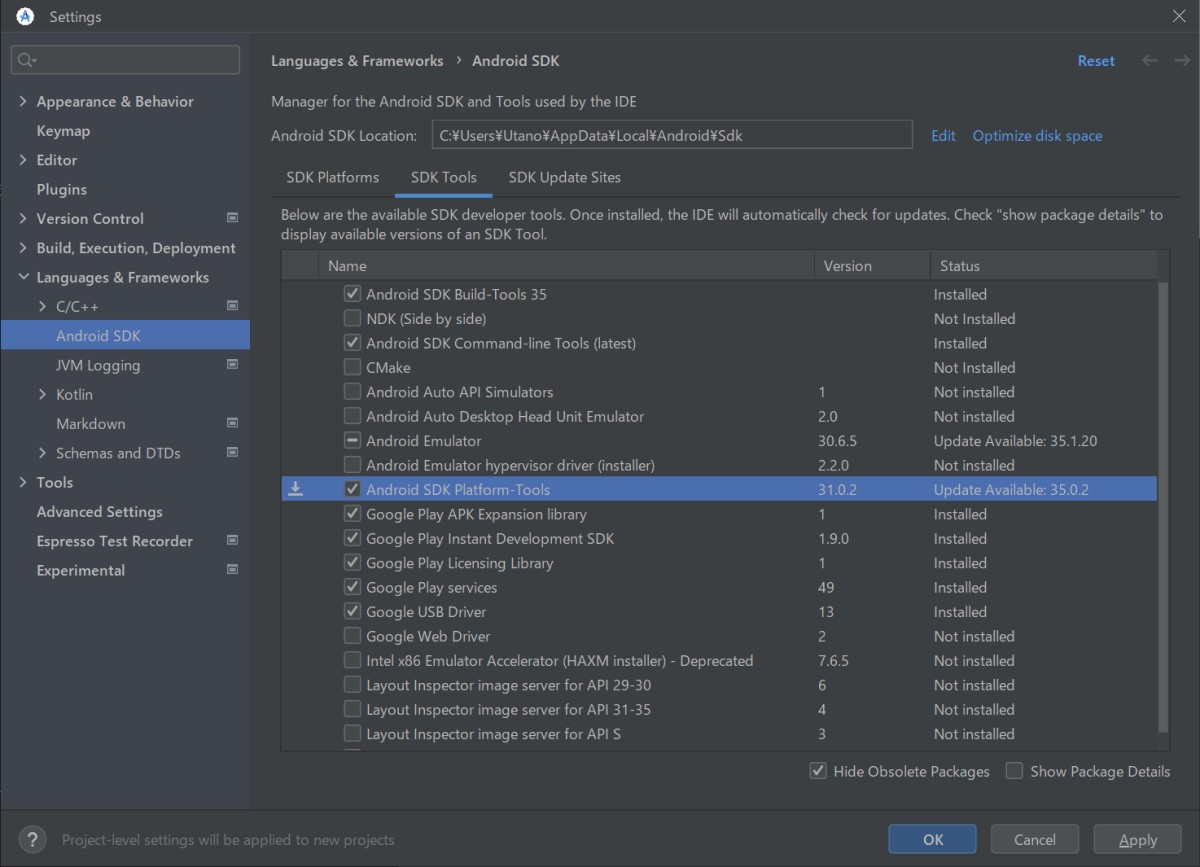The height and width of the screenshot is (867, 1200).
Task: Sort by the Status column header
Action: click(x=1043, y=266)
